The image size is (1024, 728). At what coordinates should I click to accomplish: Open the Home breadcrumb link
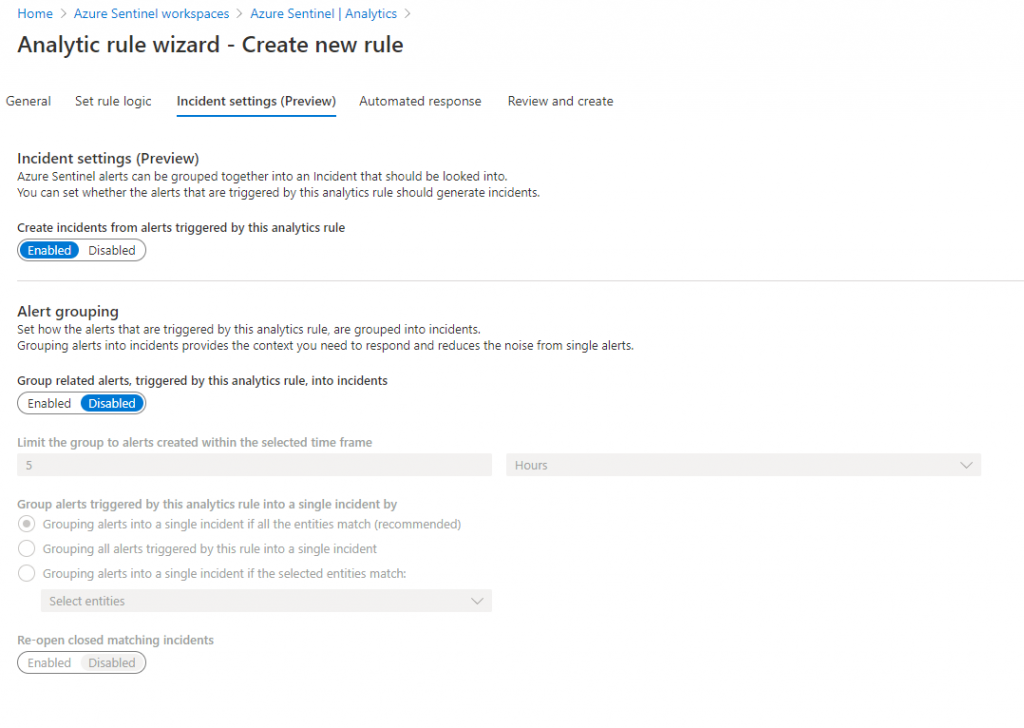[x=35, y=13]
